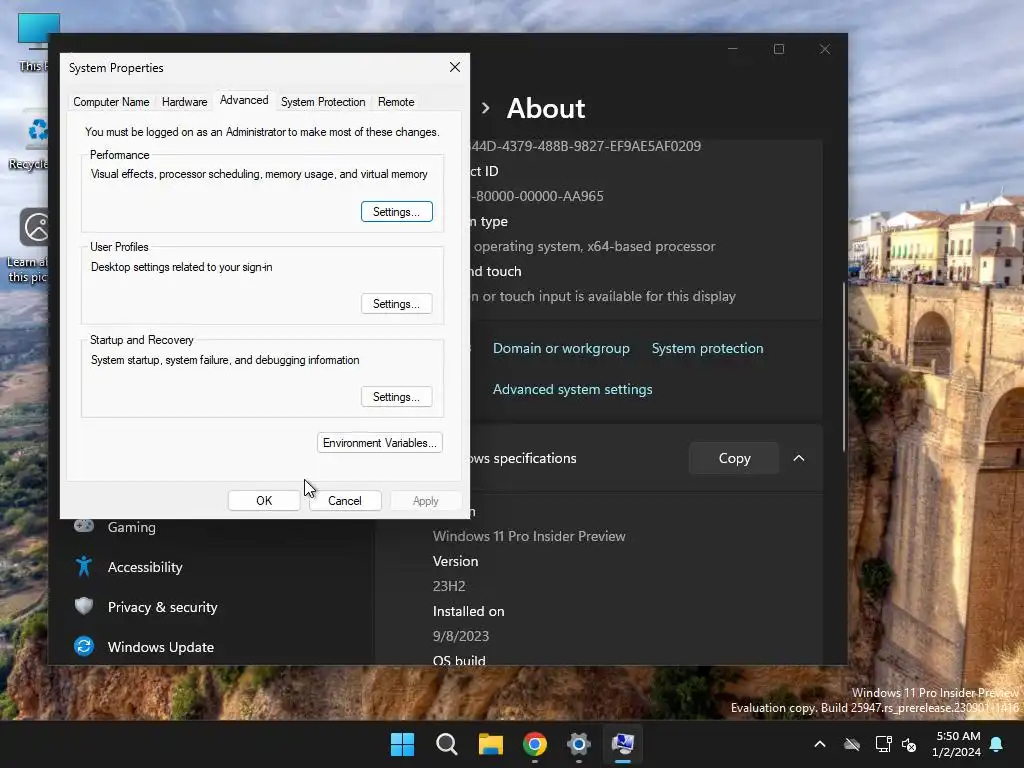
Task: Click the 9/8/2023 installed date
Action: pyautogui.click(x=460, y=636)
